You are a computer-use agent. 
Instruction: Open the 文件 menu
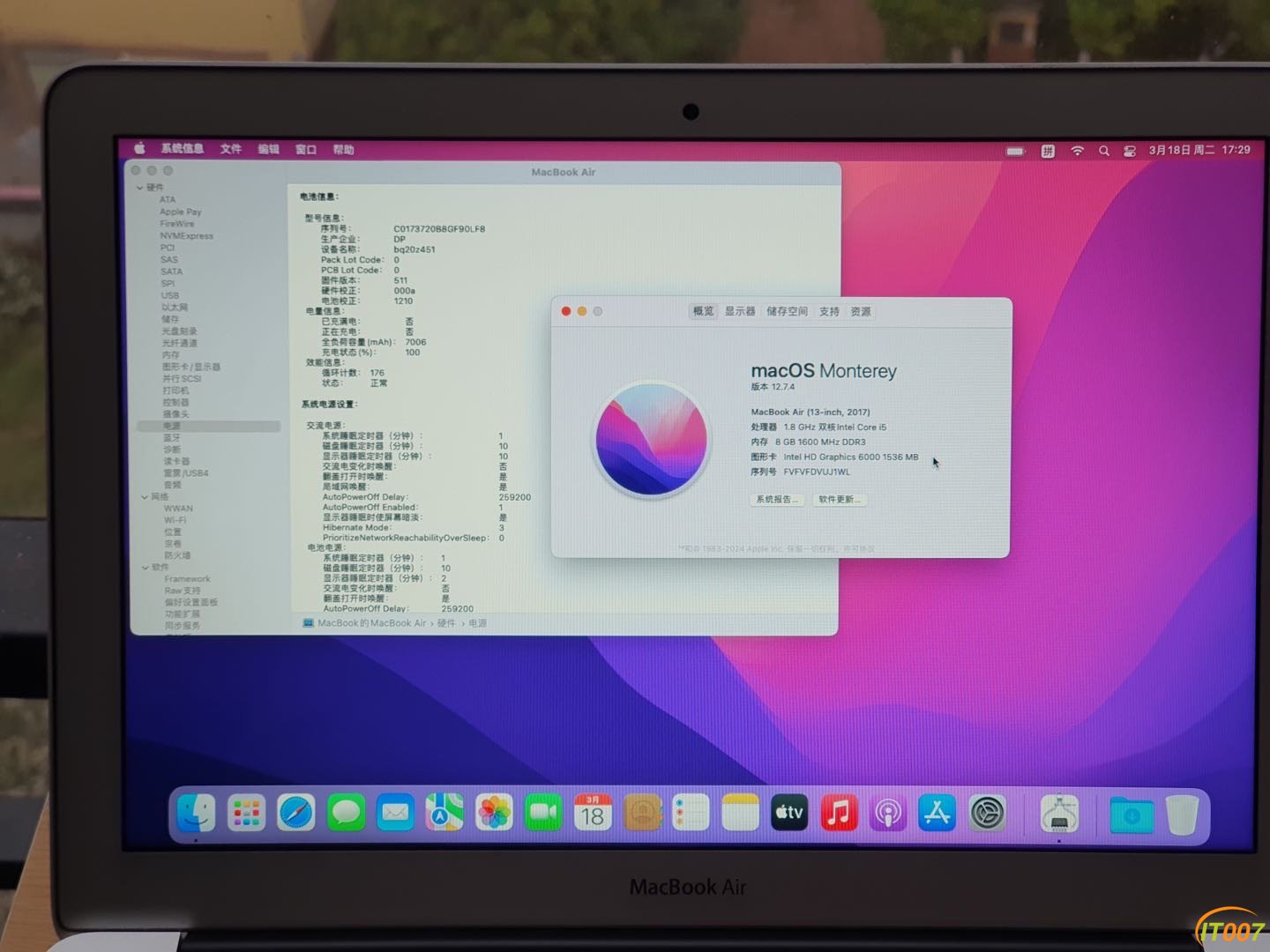231,149
